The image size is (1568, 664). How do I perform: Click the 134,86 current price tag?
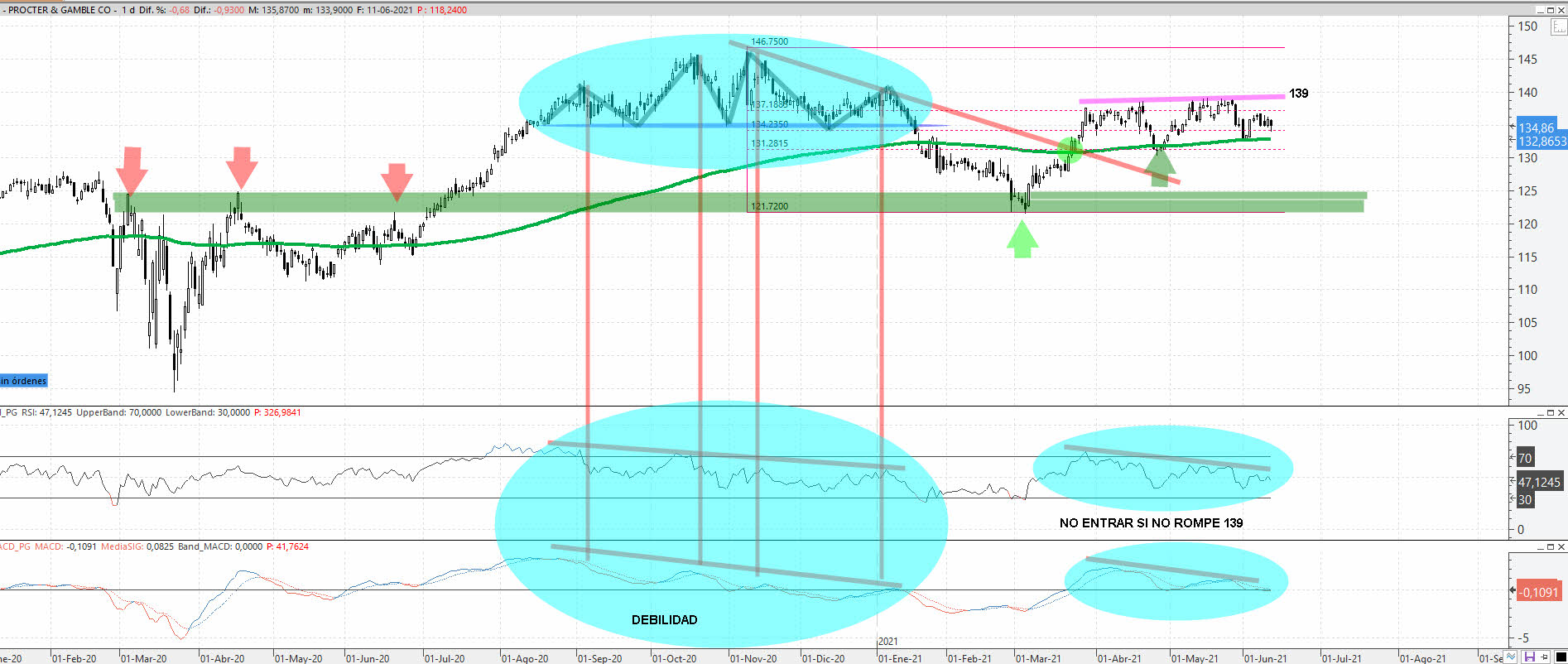1537,128
